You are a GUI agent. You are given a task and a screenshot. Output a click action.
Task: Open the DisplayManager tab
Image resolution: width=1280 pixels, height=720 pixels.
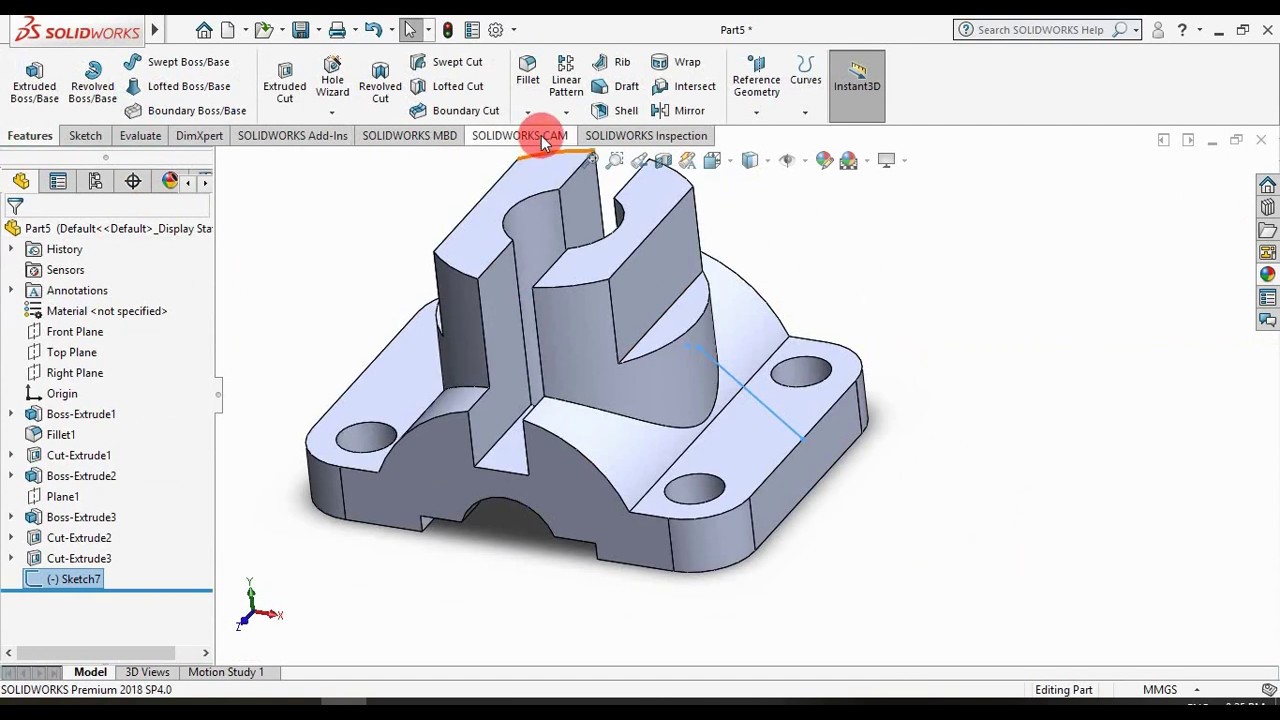(170, 181)
